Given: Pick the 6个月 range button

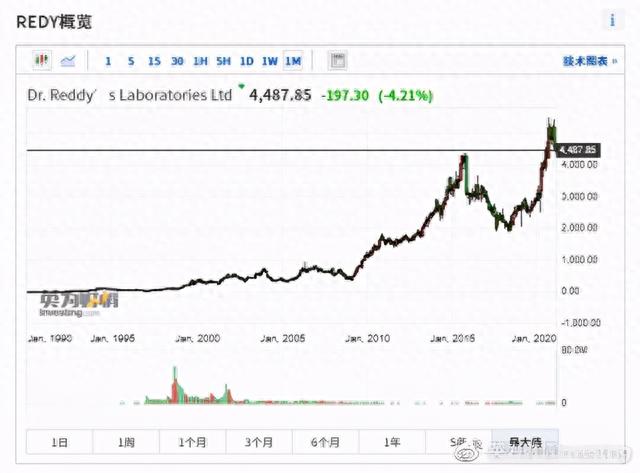Looking at the screenshot, I should point(326,441).
